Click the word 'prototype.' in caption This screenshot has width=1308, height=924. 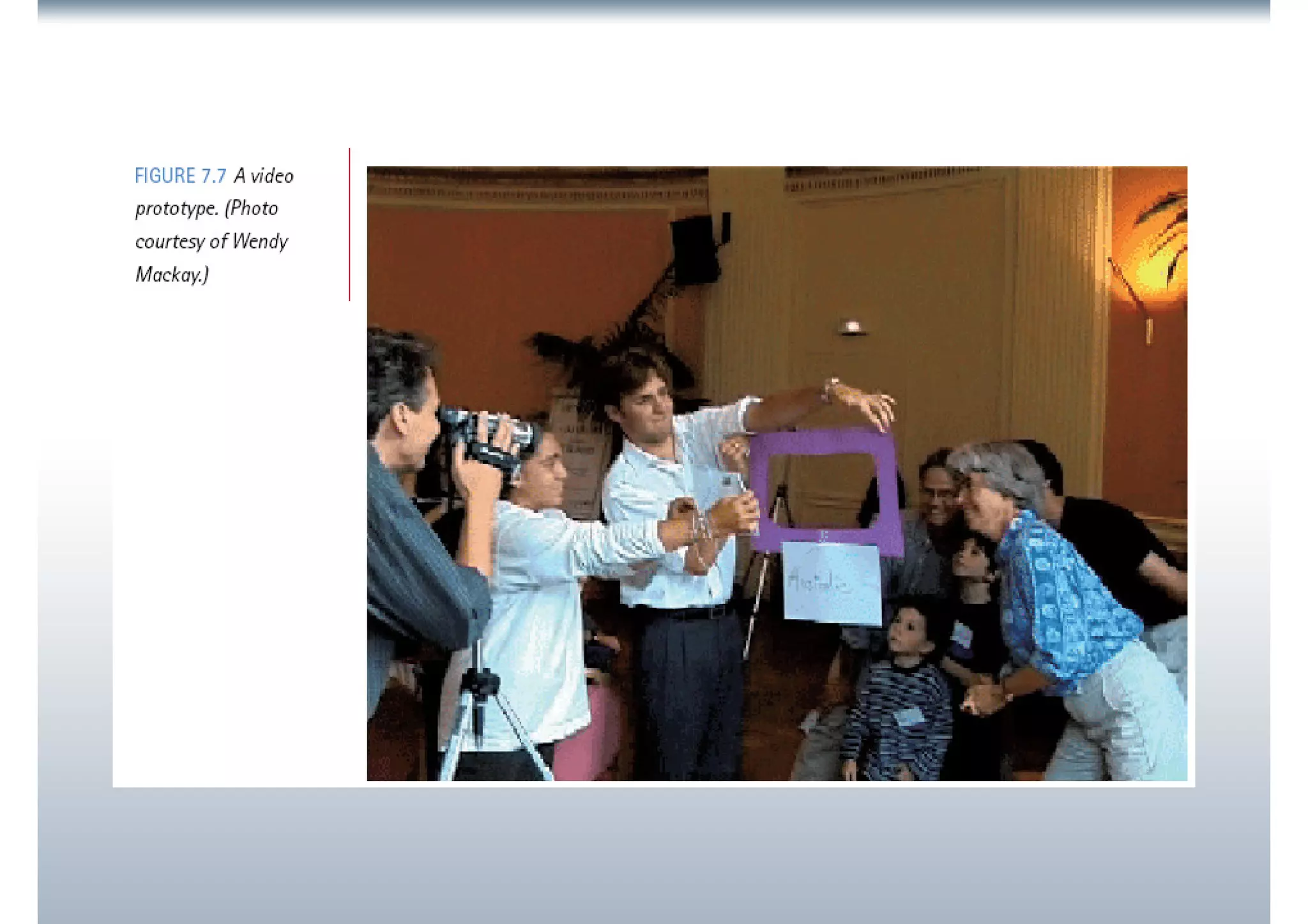coord(177,209)
